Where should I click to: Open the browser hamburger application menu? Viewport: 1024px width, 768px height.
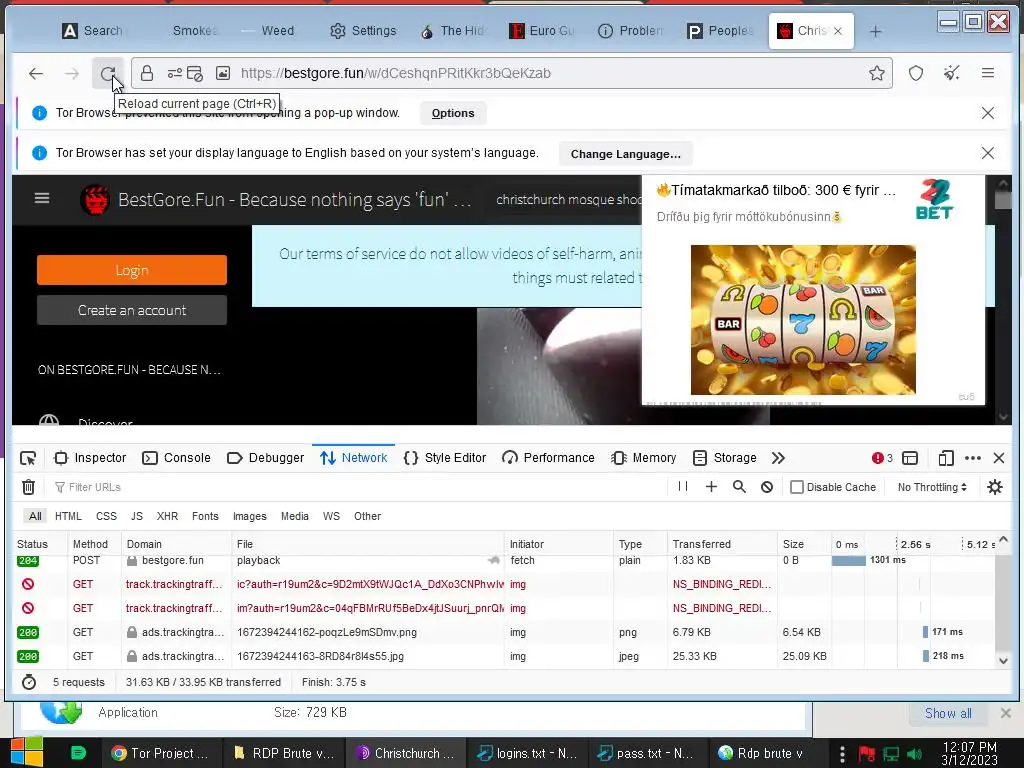987,73
